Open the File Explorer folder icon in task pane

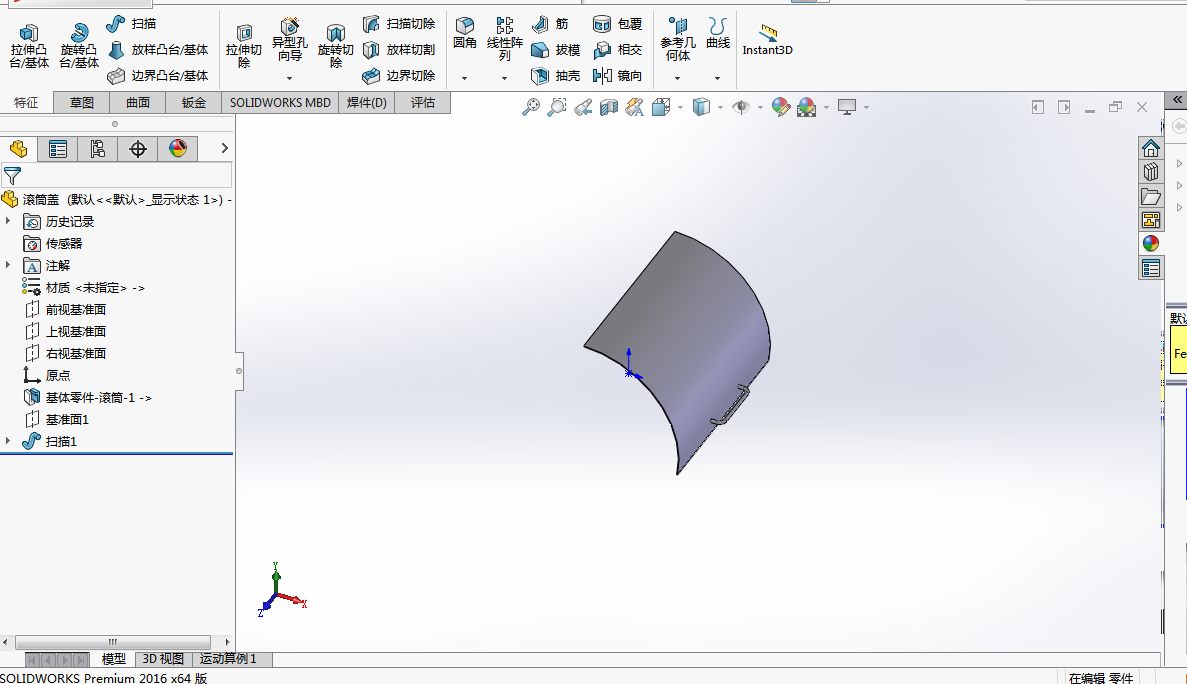point(1151,197)
